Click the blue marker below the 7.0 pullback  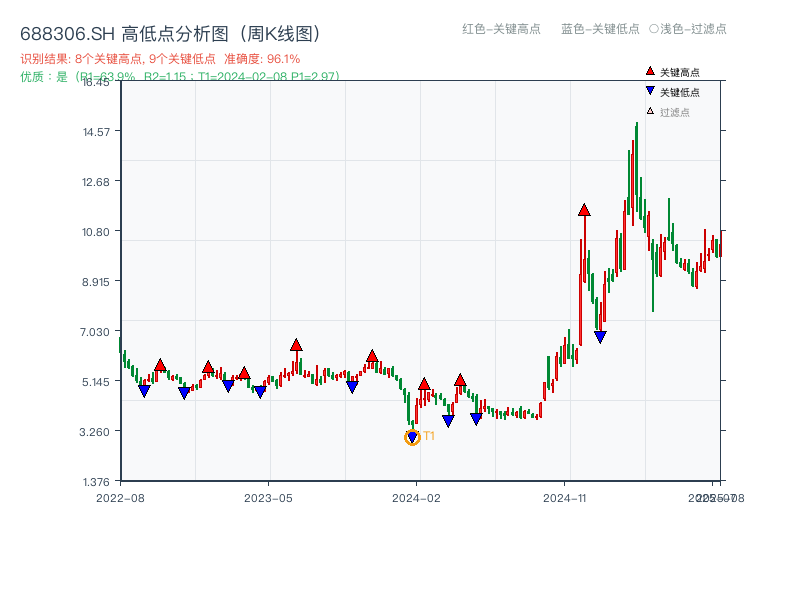point(600,336)
